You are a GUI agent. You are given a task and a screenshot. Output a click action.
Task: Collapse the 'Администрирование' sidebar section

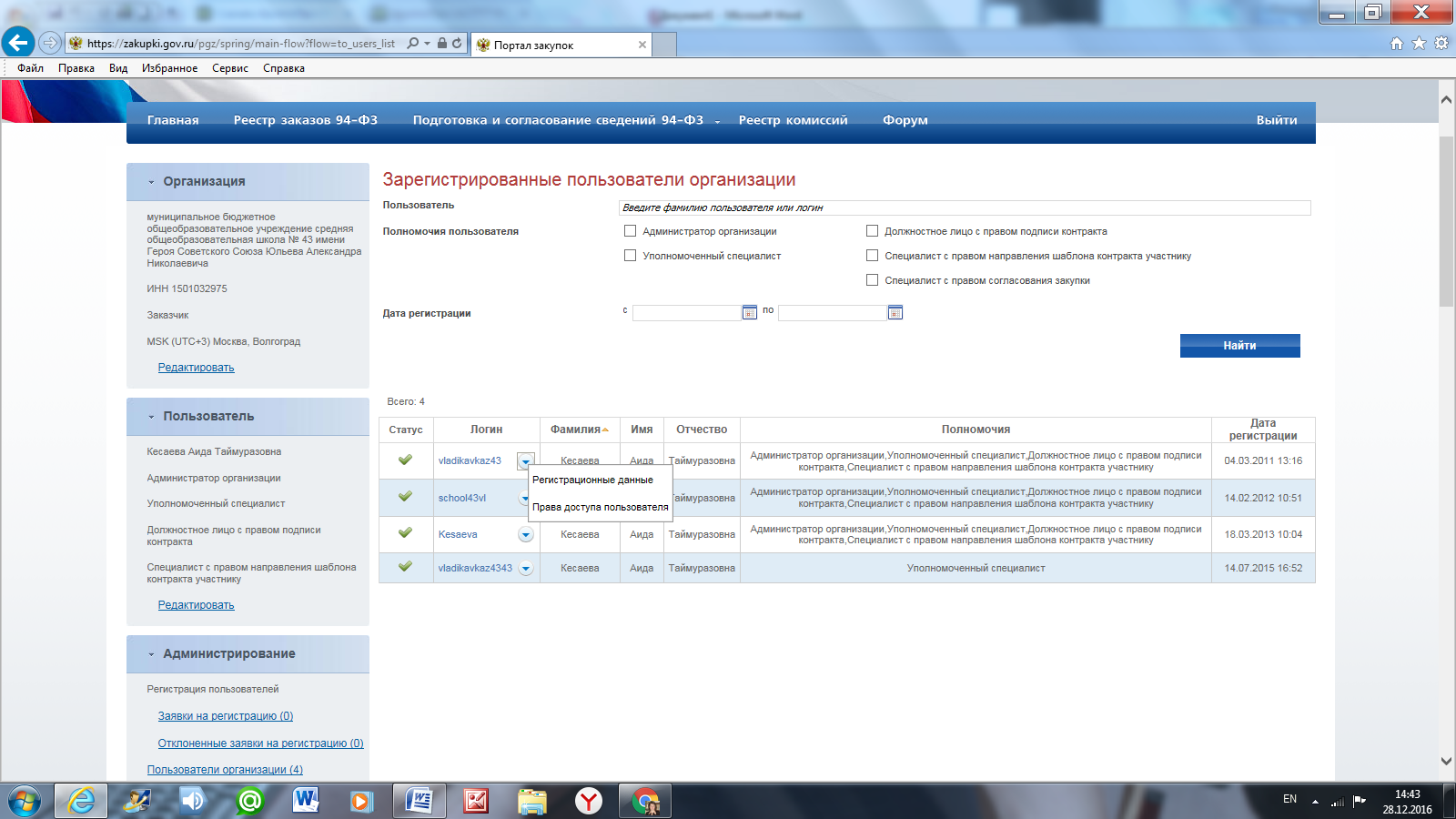coord(152,654)
